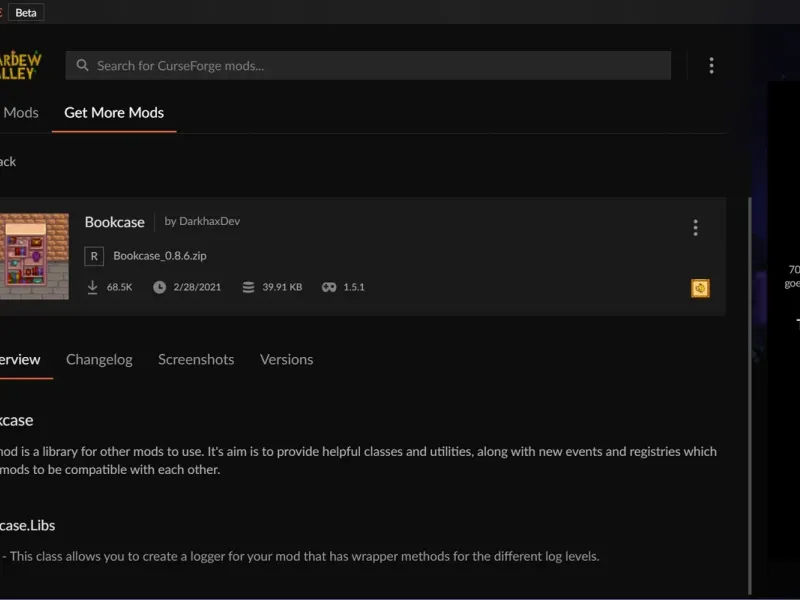The image size is (800, 600).
Task: Open the Bookcase mod options menu
Action: pyautogui.click(x=695, y=228)
